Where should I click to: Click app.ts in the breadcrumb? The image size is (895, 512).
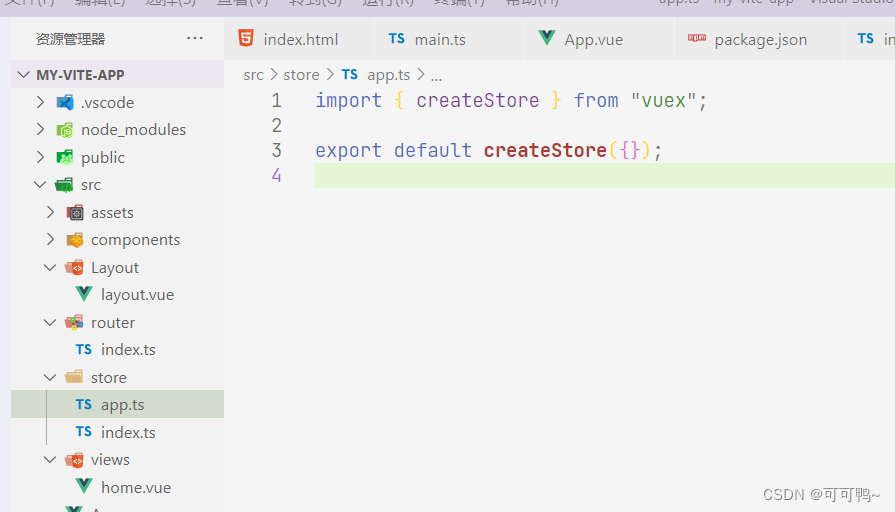pyautogui.click(x=389, y=75)
